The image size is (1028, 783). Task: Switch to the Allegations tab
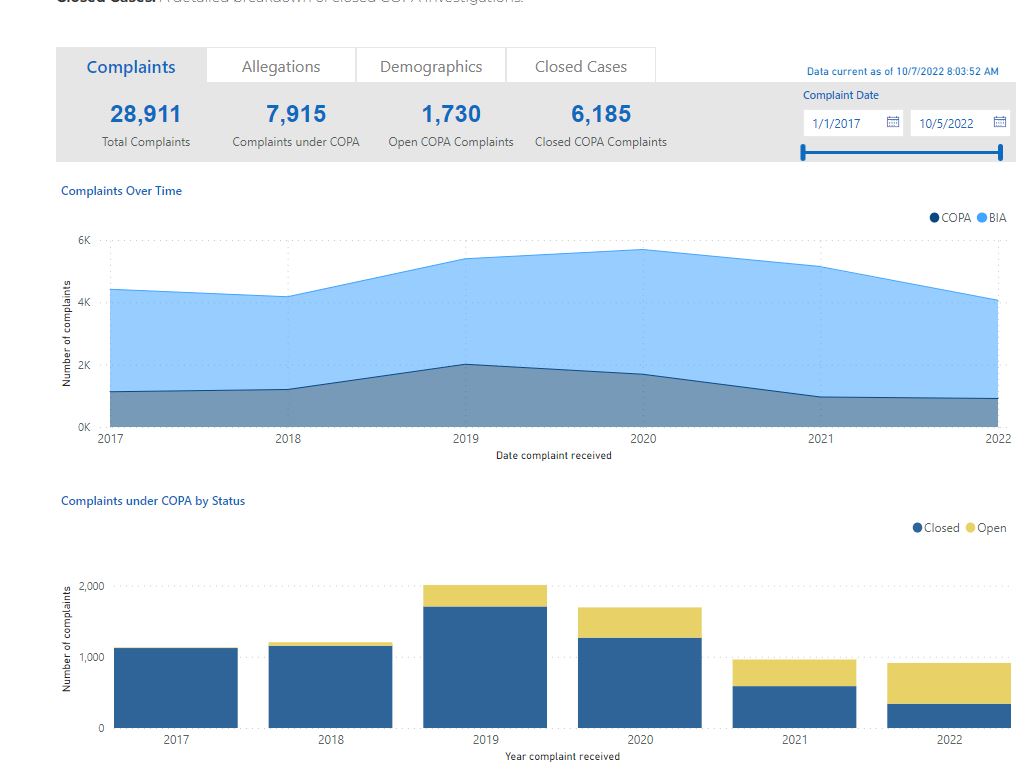(281, 66)
